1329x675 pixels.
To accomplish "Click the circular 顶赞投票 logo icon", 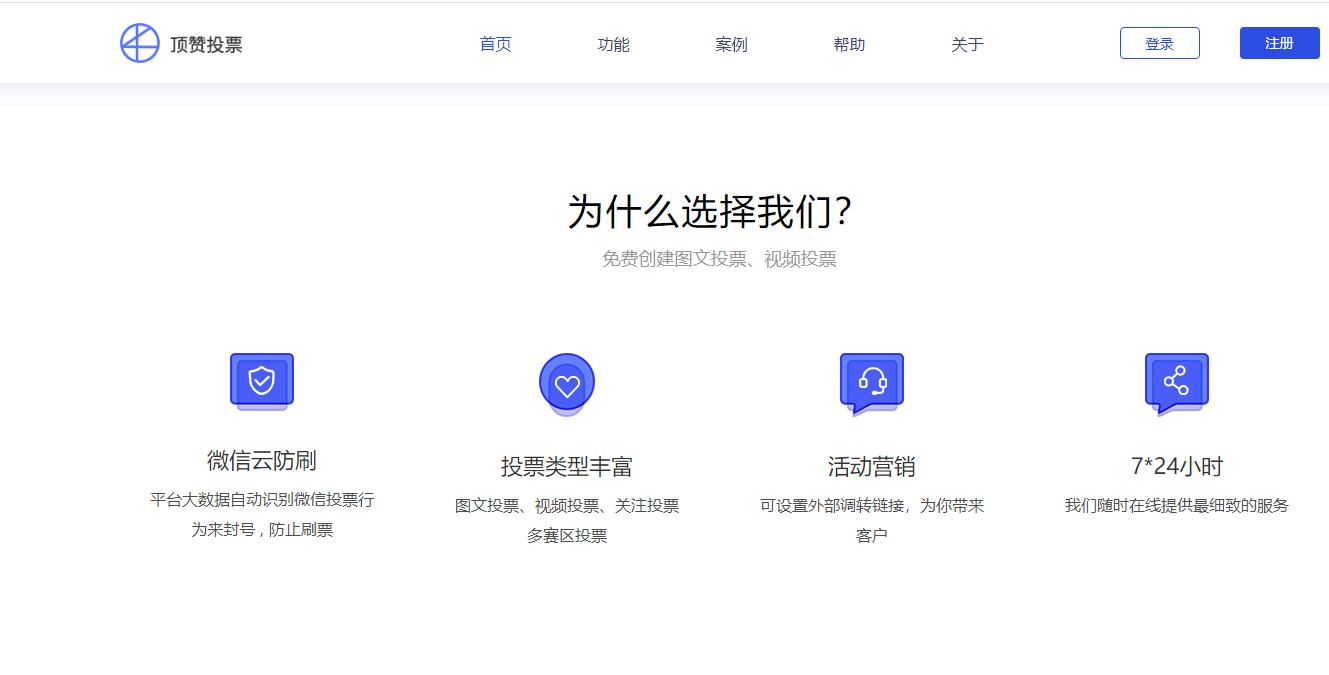I will [x=140, y=42].
